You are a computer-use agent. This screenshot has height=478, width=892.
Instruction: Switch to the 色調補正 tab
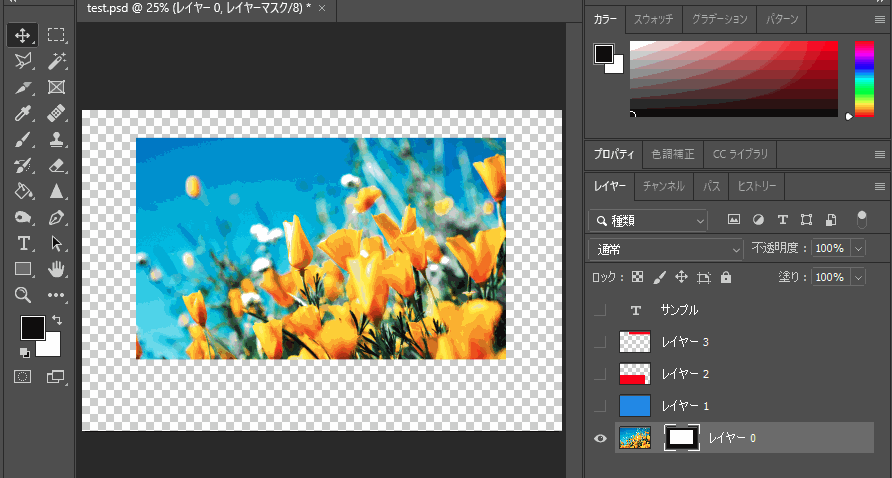click(x=673, y=154)
